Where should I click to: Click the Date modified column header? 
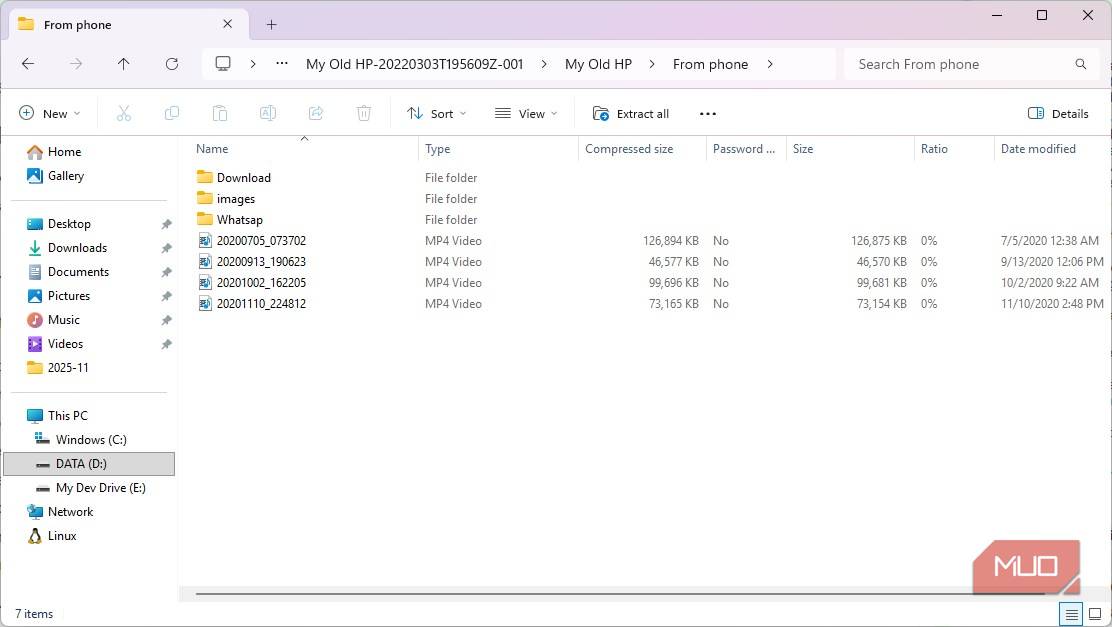[x=1038, y=149]
